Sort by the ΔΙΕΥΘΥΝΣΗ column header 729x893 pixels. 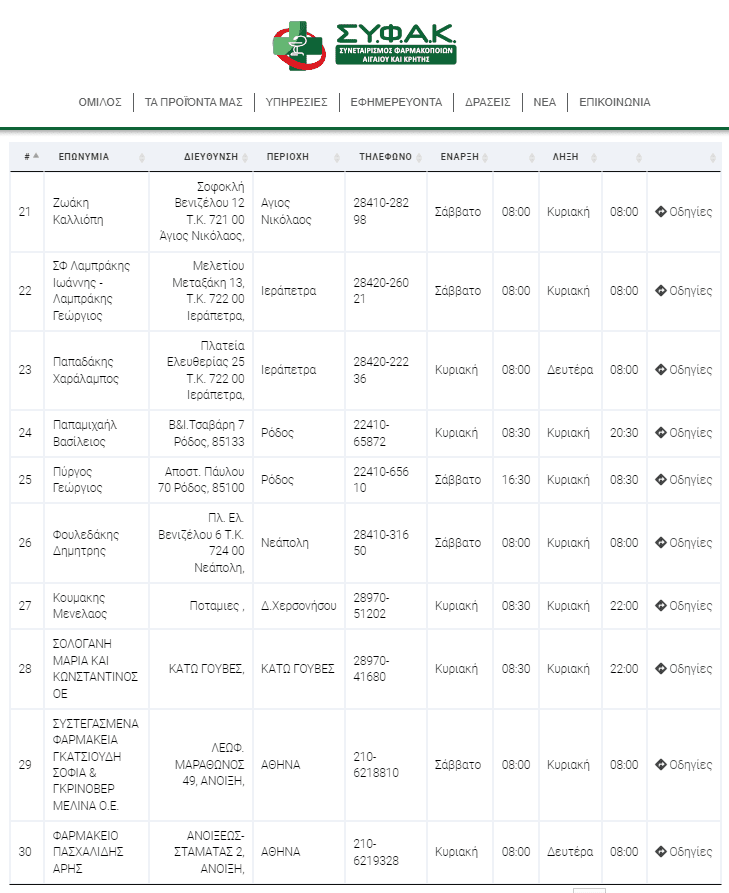coord(201,157)
